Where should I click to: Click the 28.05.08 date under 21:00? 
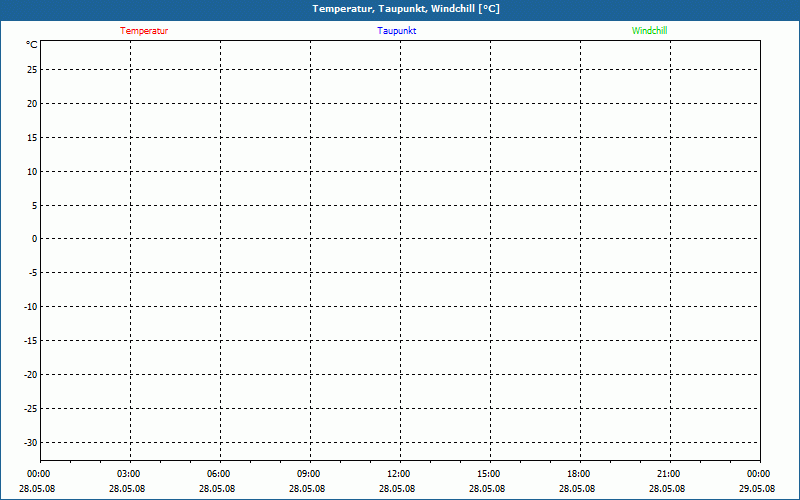click(667, 489)
